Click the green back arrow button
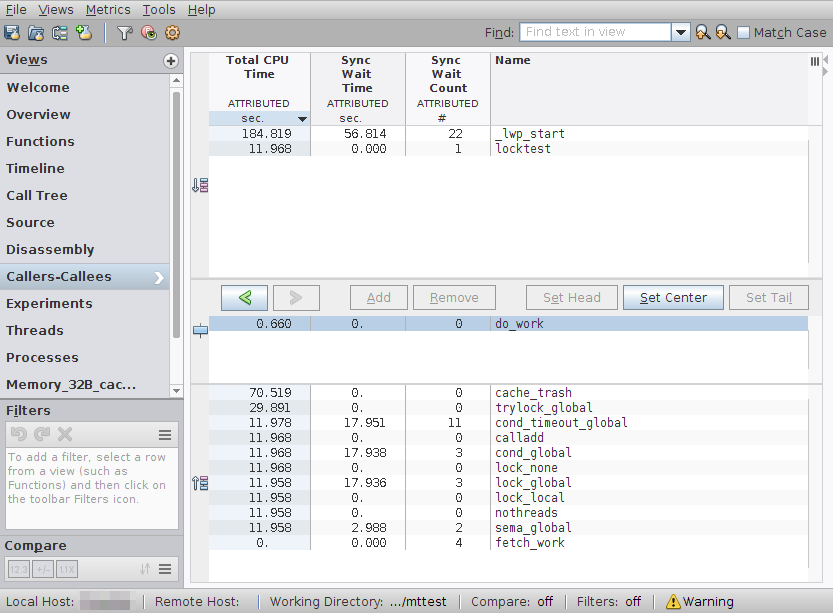833x613 pixels. (x=244, y=297)
